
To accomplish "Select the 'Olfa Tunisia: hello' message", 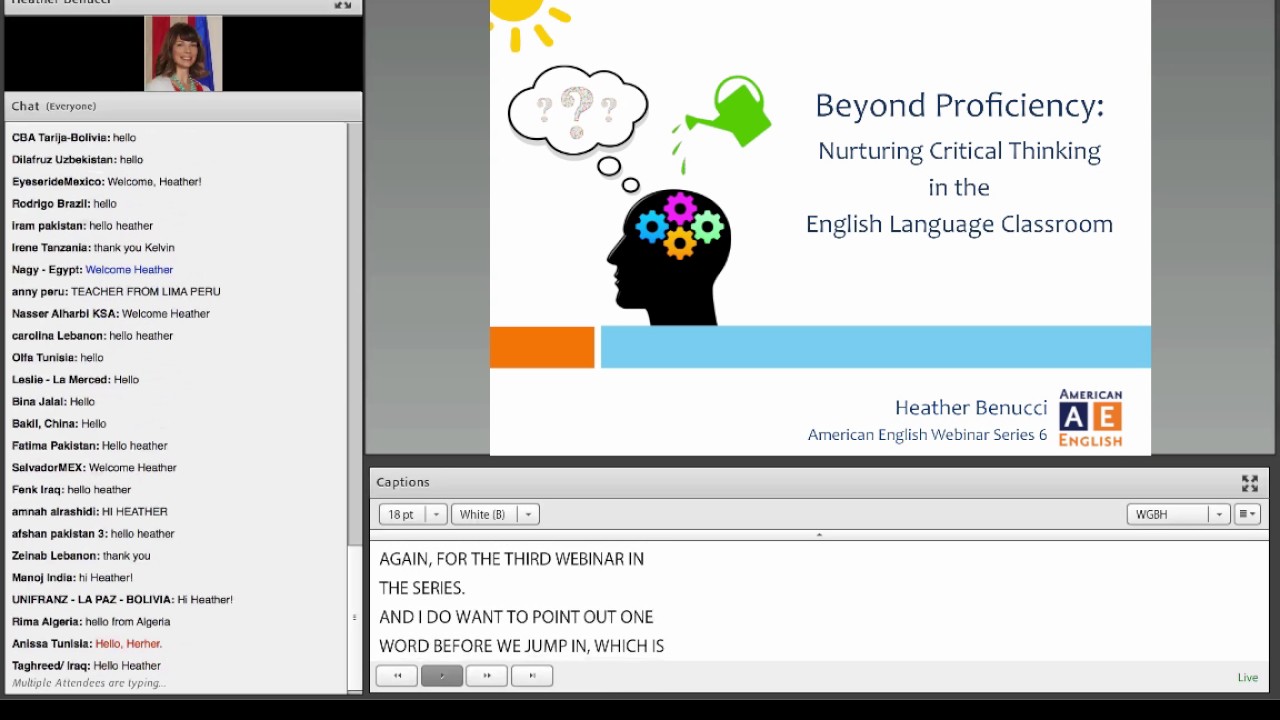I will pos(58,358).
